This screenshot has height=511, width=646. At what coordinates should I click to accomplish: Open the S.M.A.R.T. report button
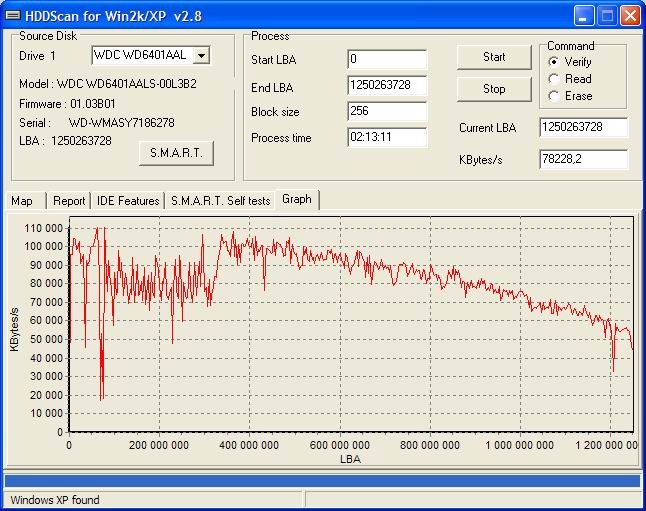point(176,153)
